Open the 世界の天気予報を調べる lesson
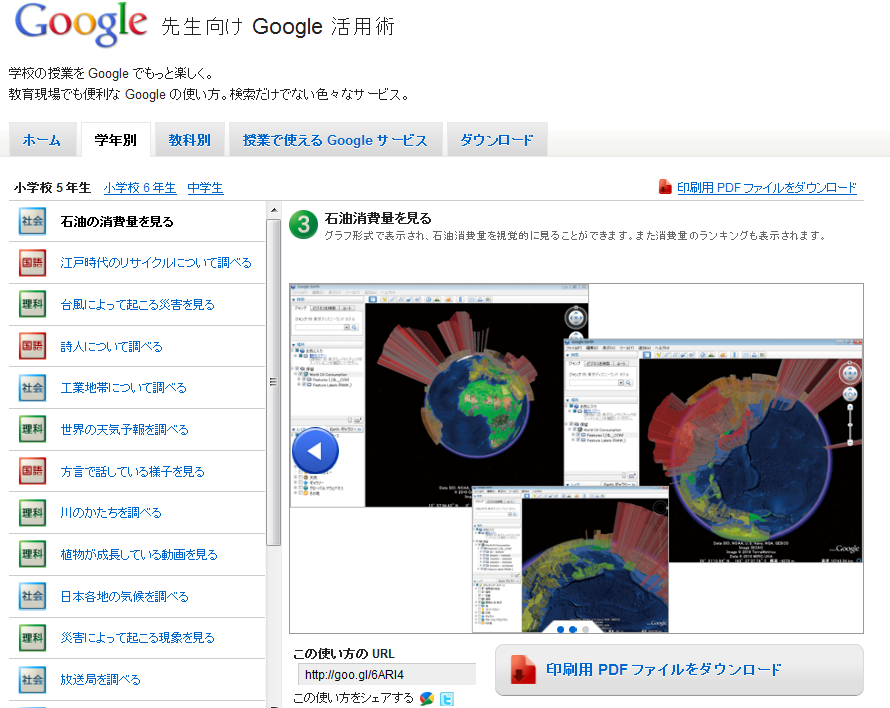Screen dimensions: 890x708 click(x=125, y=430)
